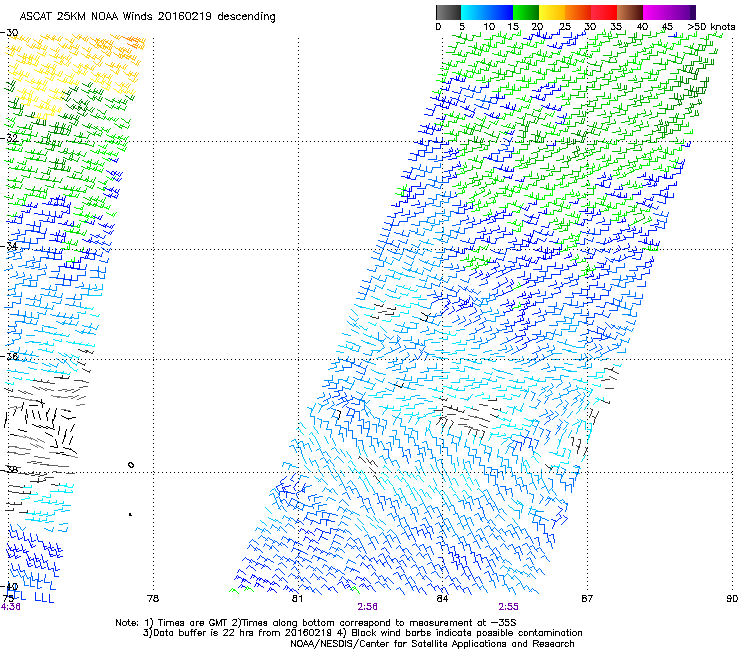Click the gray 0–5 knots legend segment
Viewport: 740px width, 650px height.
pyautogui.click(x=448, y=12)
